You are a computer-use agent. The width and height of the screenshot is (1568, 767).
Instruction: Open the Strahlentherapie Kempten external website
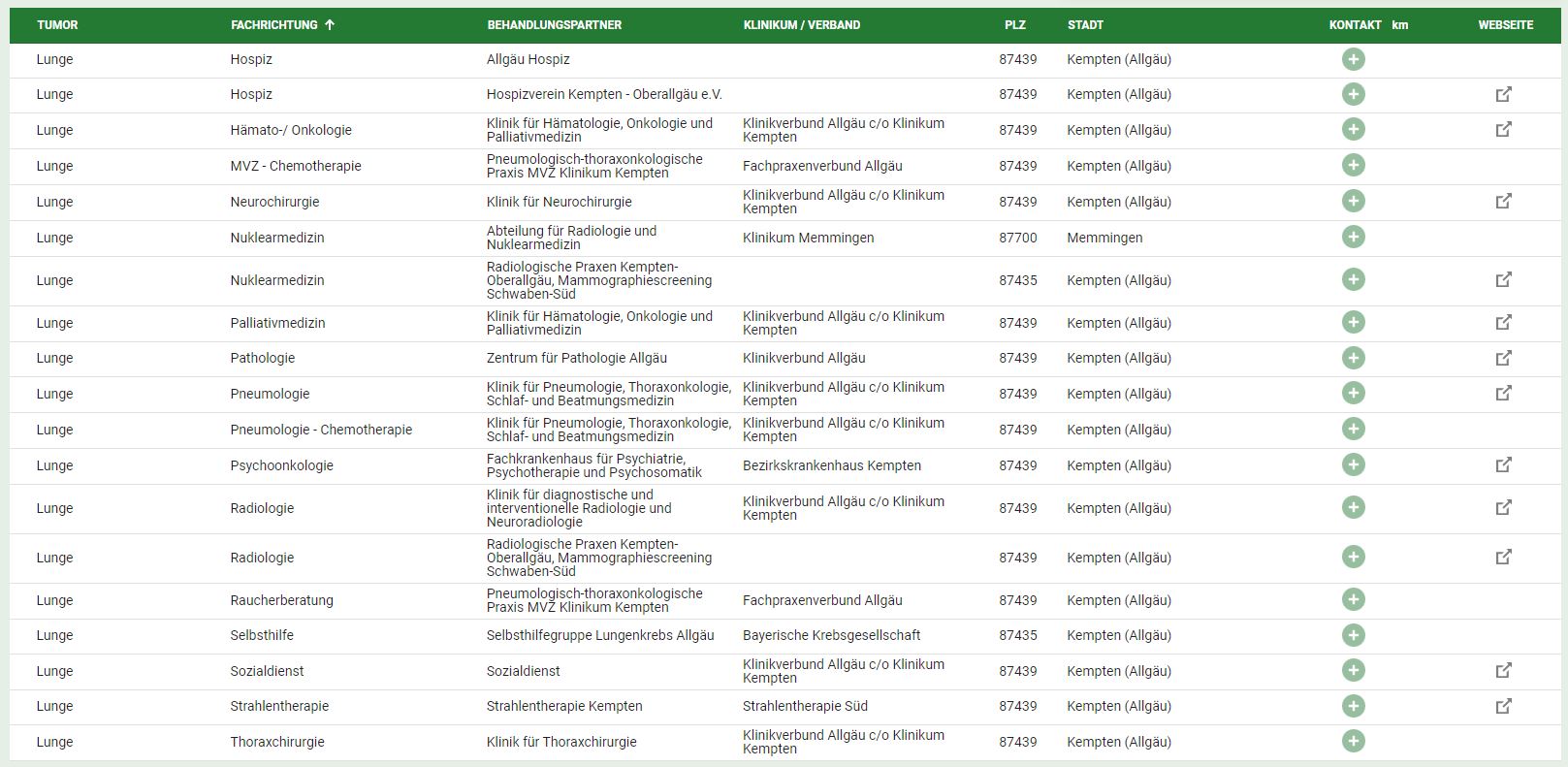click(1503, 706)
